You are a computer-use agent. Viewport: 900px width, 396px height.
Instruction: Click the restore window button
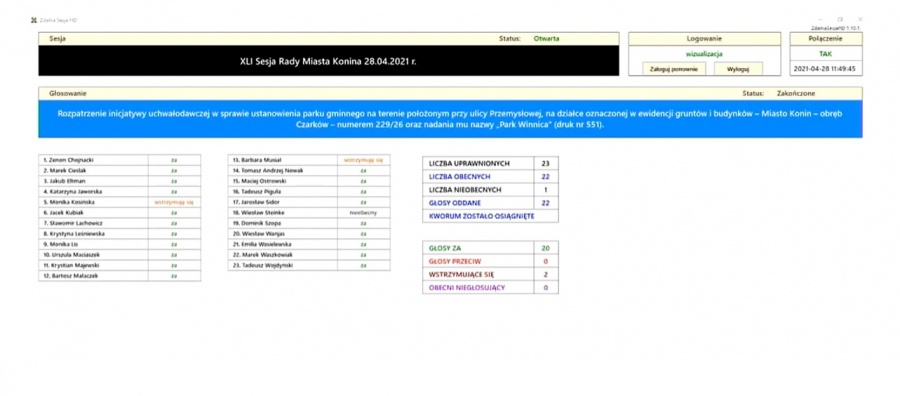click(840, 20)
